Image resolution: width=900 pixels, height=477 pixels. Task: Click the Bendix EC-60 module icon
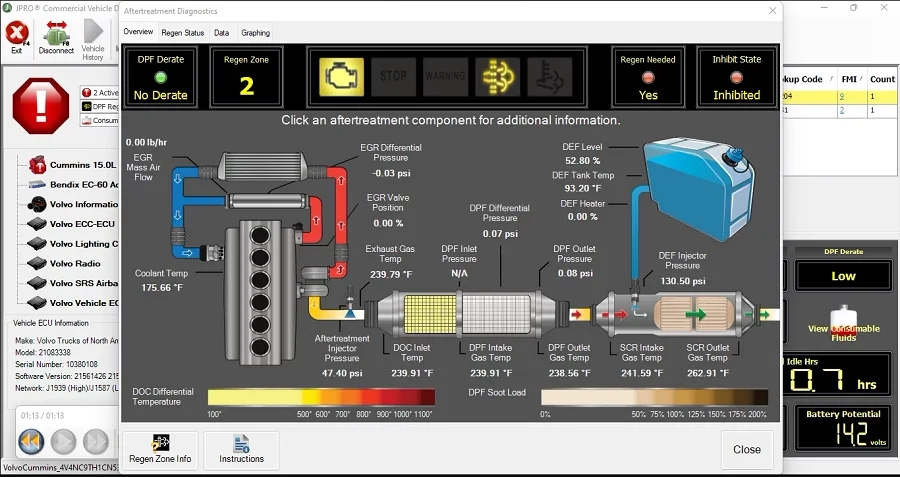(x=37, y=185)
